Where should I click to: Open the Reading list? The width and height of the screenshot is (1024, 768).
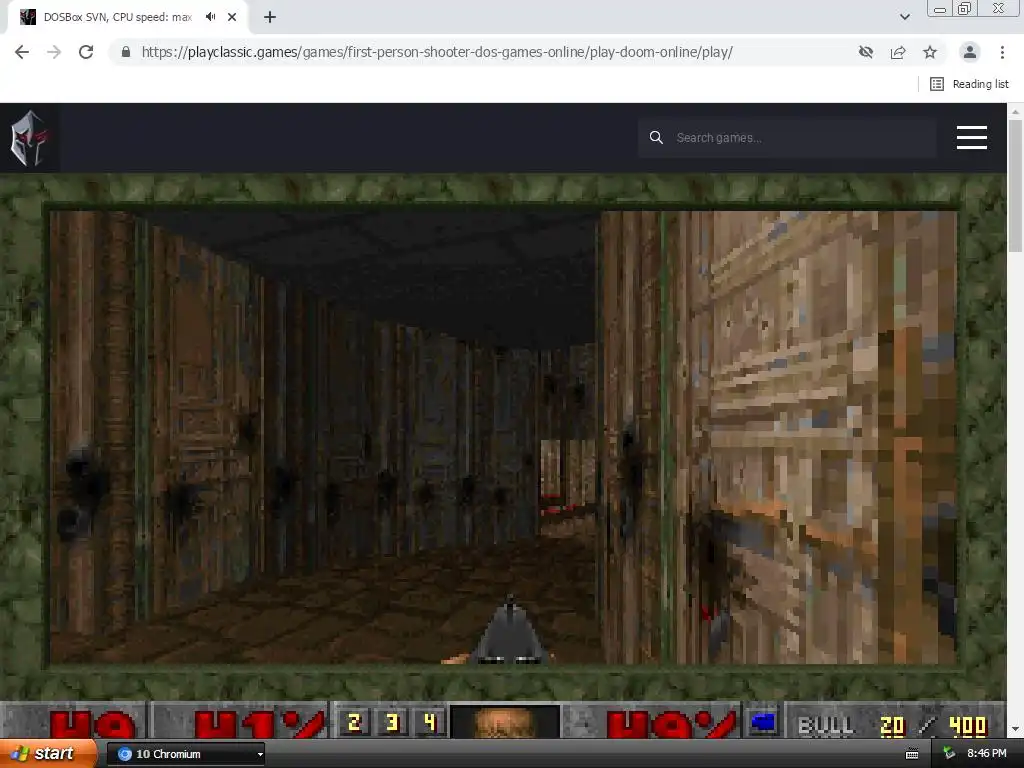(969, 84)
